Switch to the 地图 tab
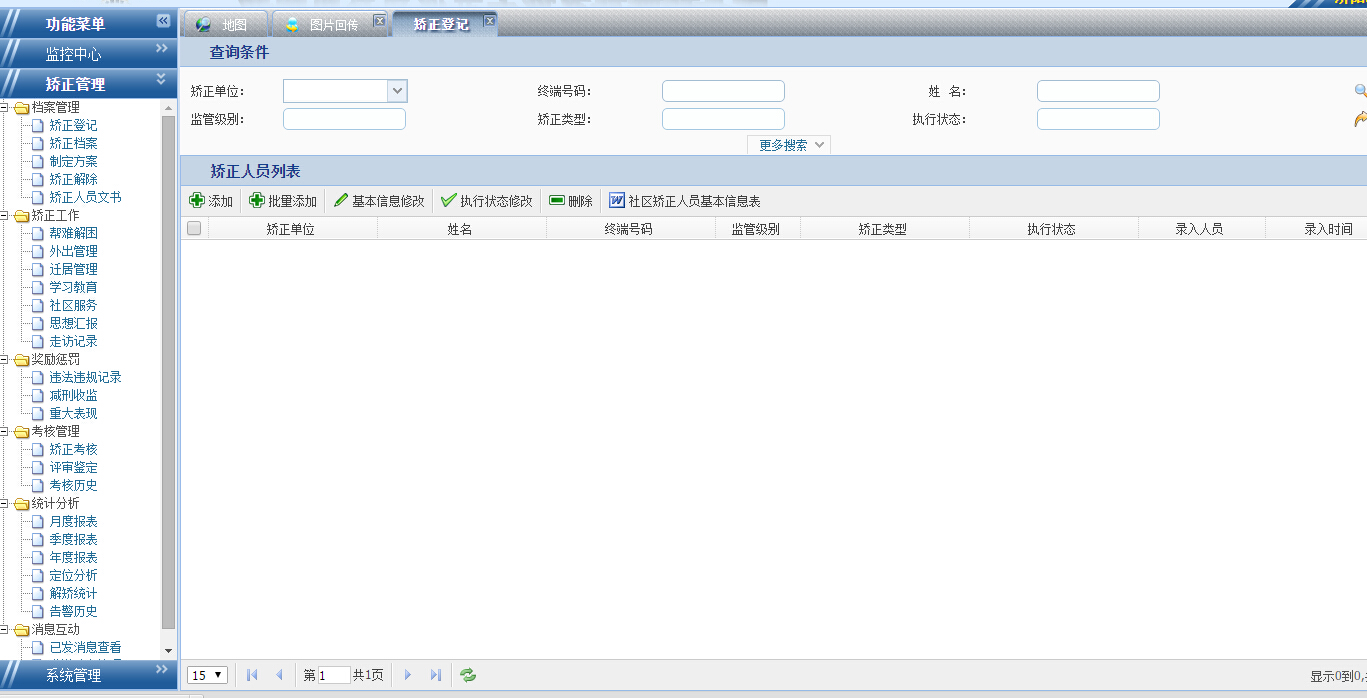Image resolution: width=1367 pixels, height=698 pixels. pyautogui.click(x=225, y=24)
